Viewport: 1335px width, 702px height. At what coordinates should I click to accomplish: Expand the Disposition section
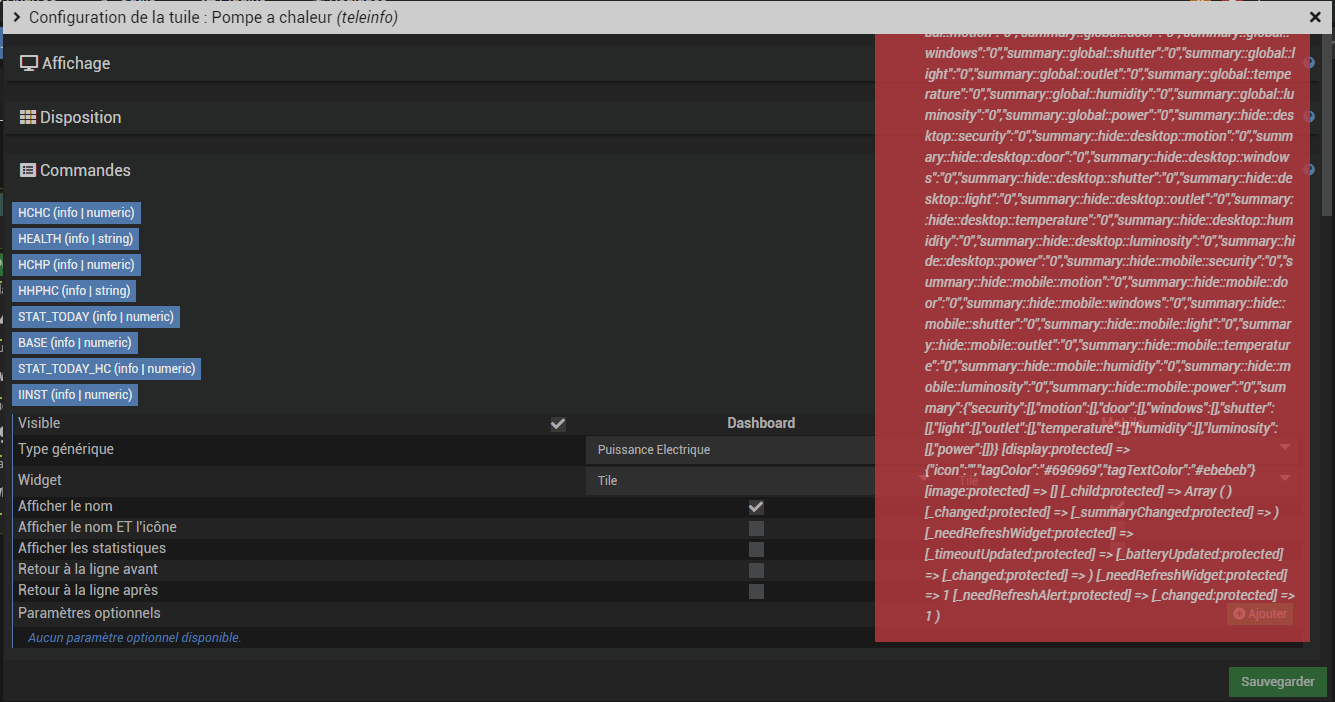[71, 117]
